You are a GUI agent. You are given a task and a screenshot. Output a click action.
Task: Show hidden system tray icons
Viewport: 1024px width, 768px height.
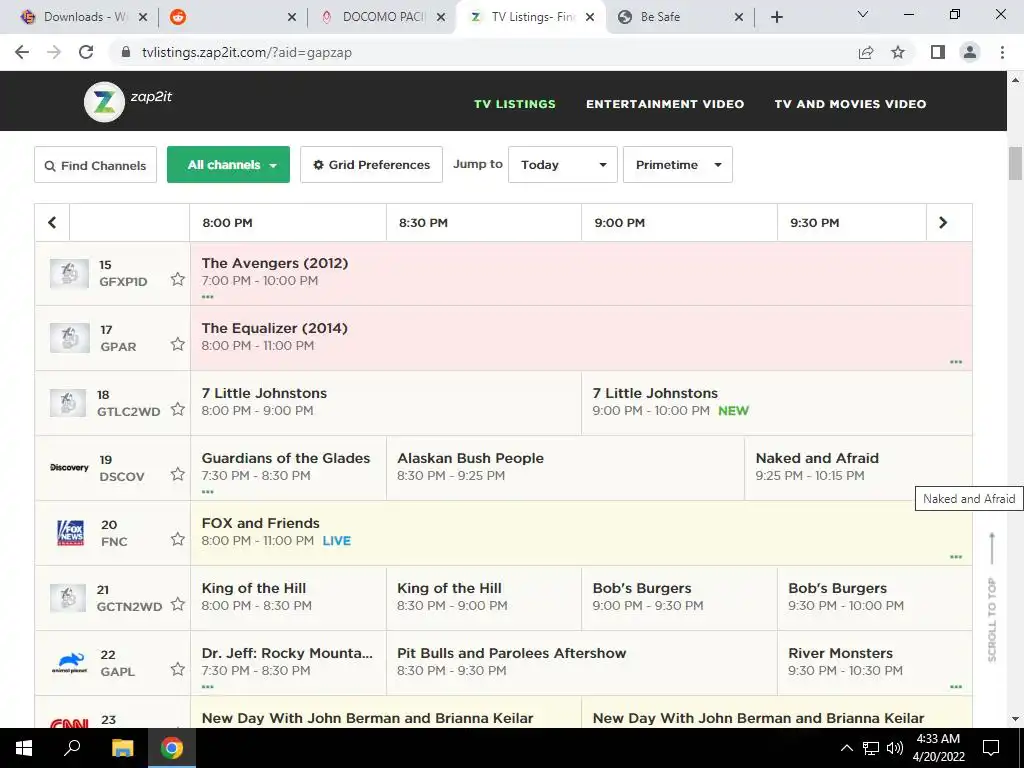click(x=846, y=748)
